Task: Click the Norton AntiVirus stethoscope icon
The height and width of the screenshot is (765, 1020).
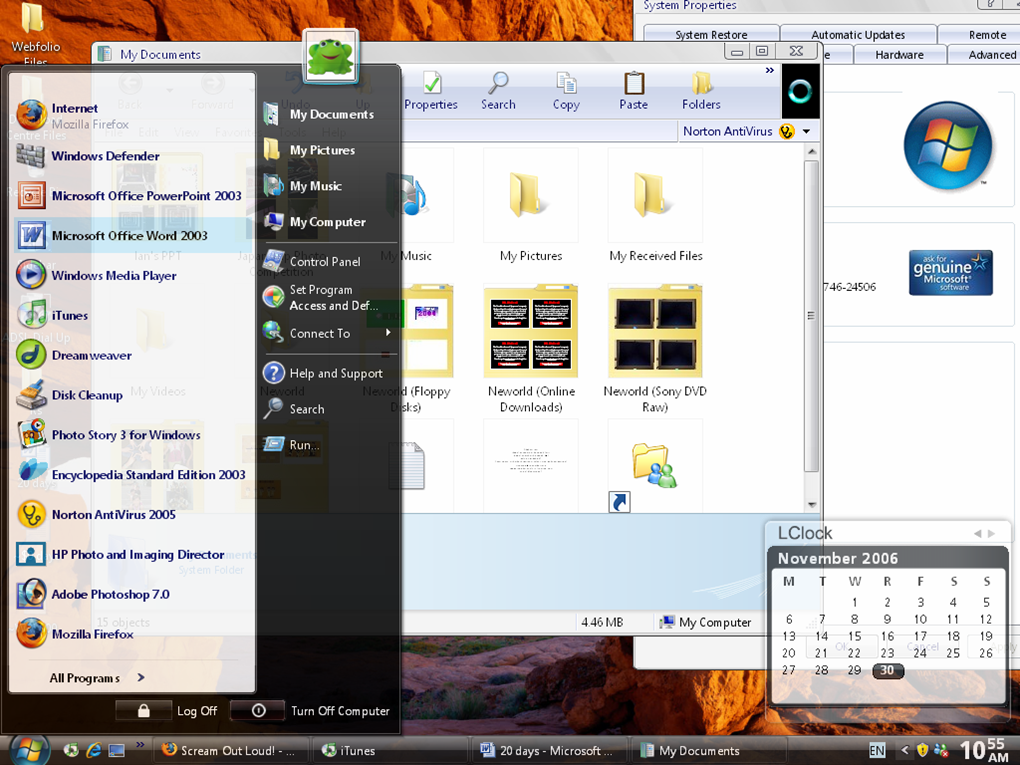Action: pyautogui.click(x=786, y=131)
